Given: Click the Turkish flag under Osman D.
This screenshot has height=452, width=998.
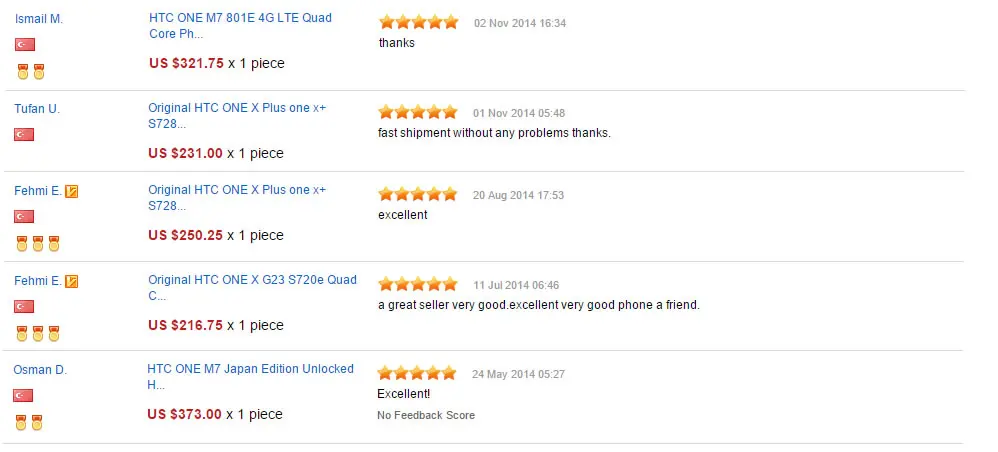Looking at the screenshot, I should click(23, 395).
